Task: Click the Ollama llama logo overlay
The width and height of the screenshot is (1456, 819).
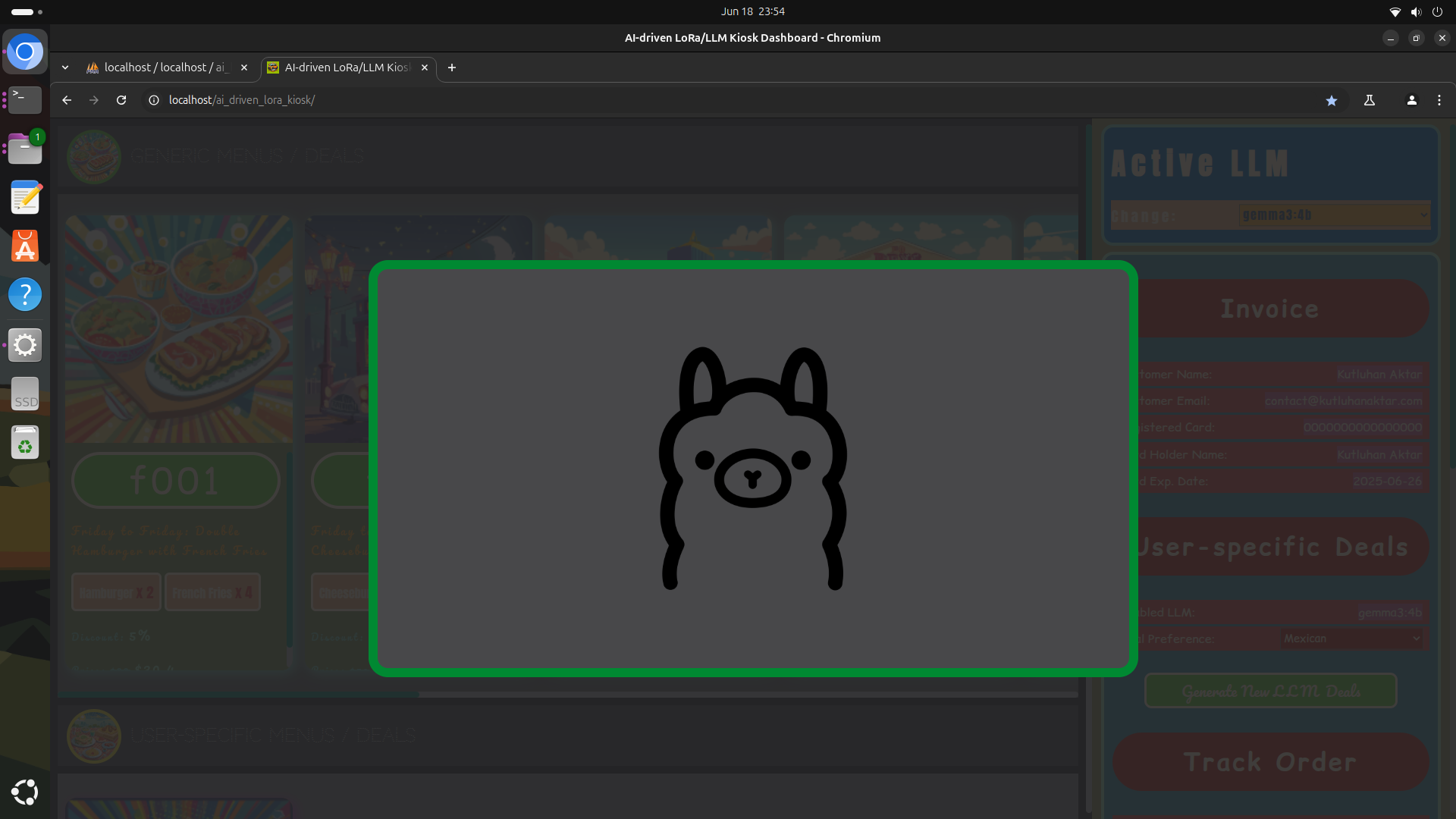Action: click(752, 468)
